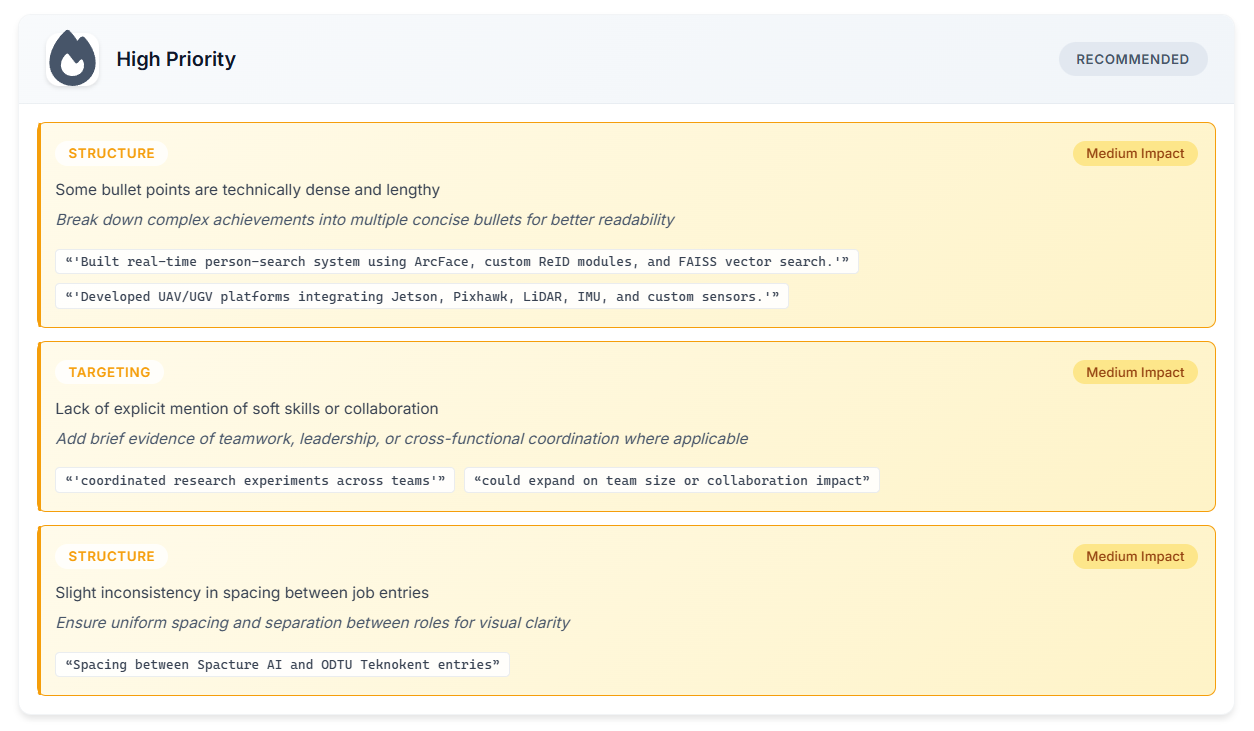Select the High Priority heading
Screen dimensions: 1254x731
pyautogui.click(x=176, y=59)
